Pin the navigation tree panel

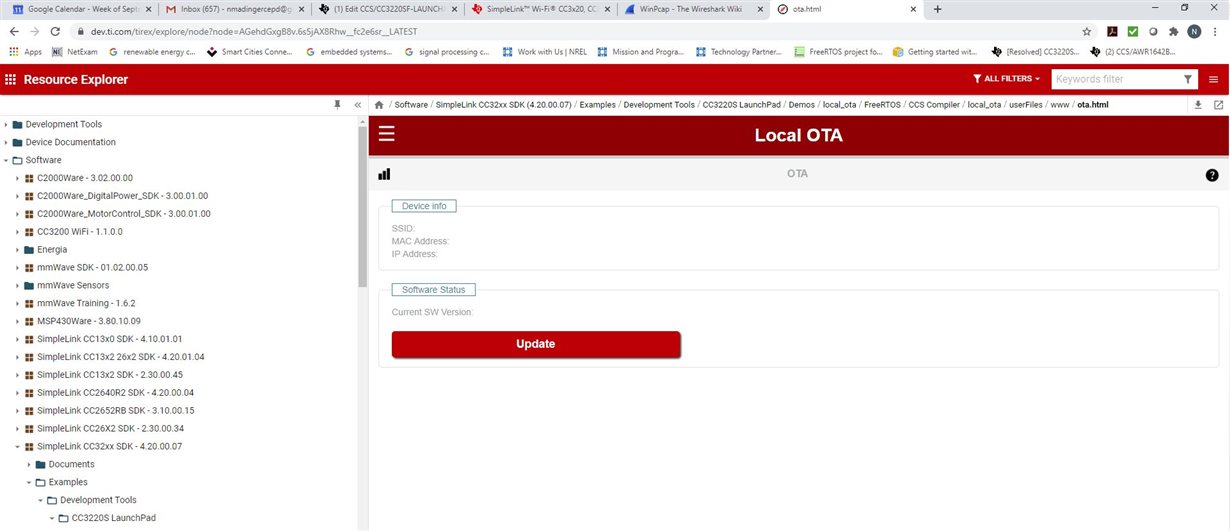click(x=338, y=104)
